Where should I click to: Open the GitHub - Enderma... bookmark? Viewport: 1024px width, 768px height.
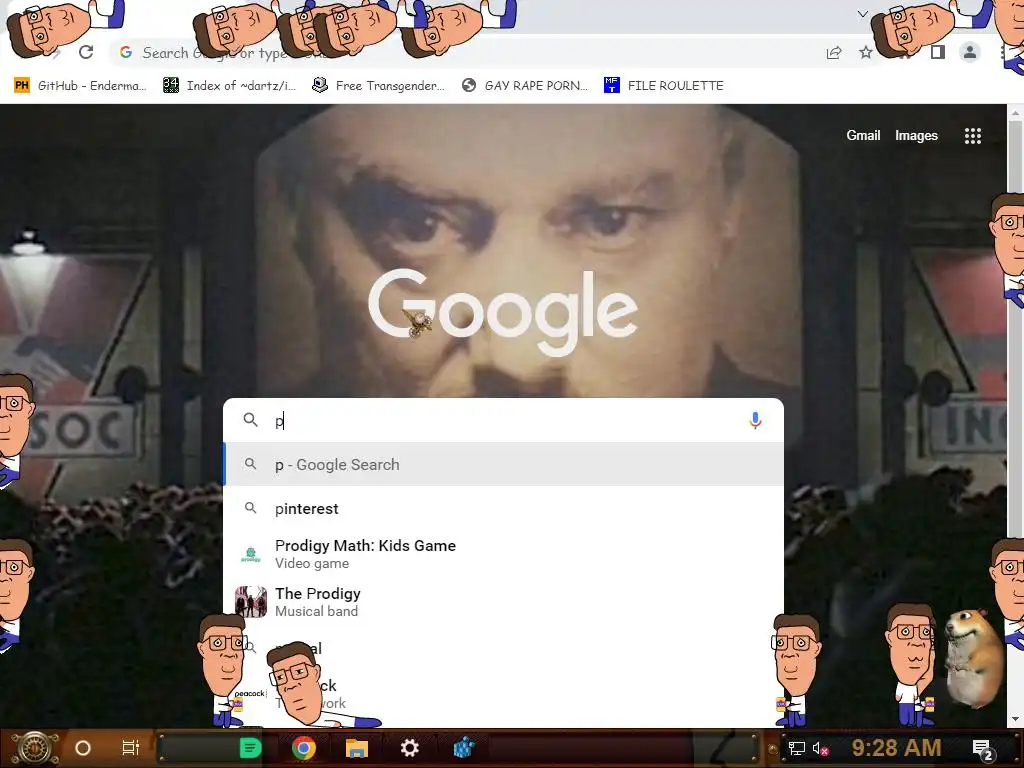[x=80, y=86]
